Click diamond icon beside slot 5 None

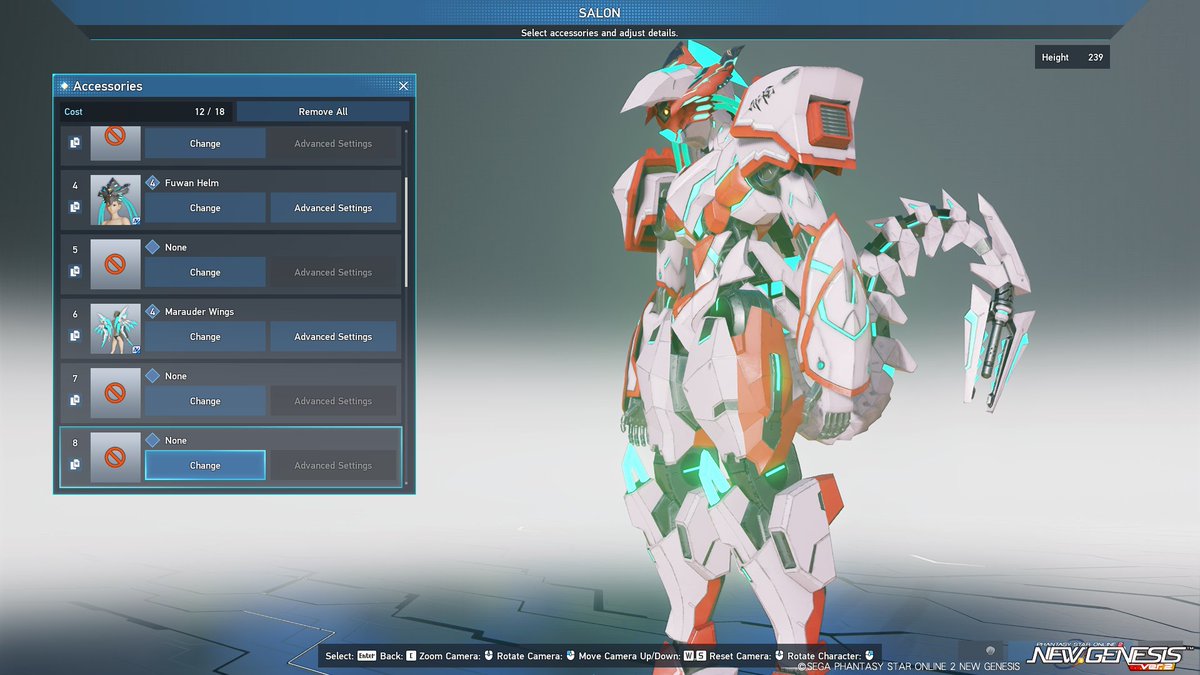click(153, 247)
